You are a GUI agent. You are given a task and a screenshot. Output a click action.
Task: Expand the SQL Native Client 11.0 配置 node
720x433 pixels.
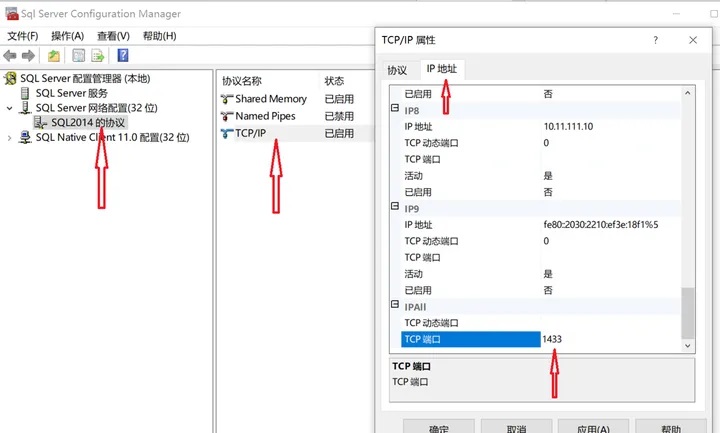coord(10,138)
